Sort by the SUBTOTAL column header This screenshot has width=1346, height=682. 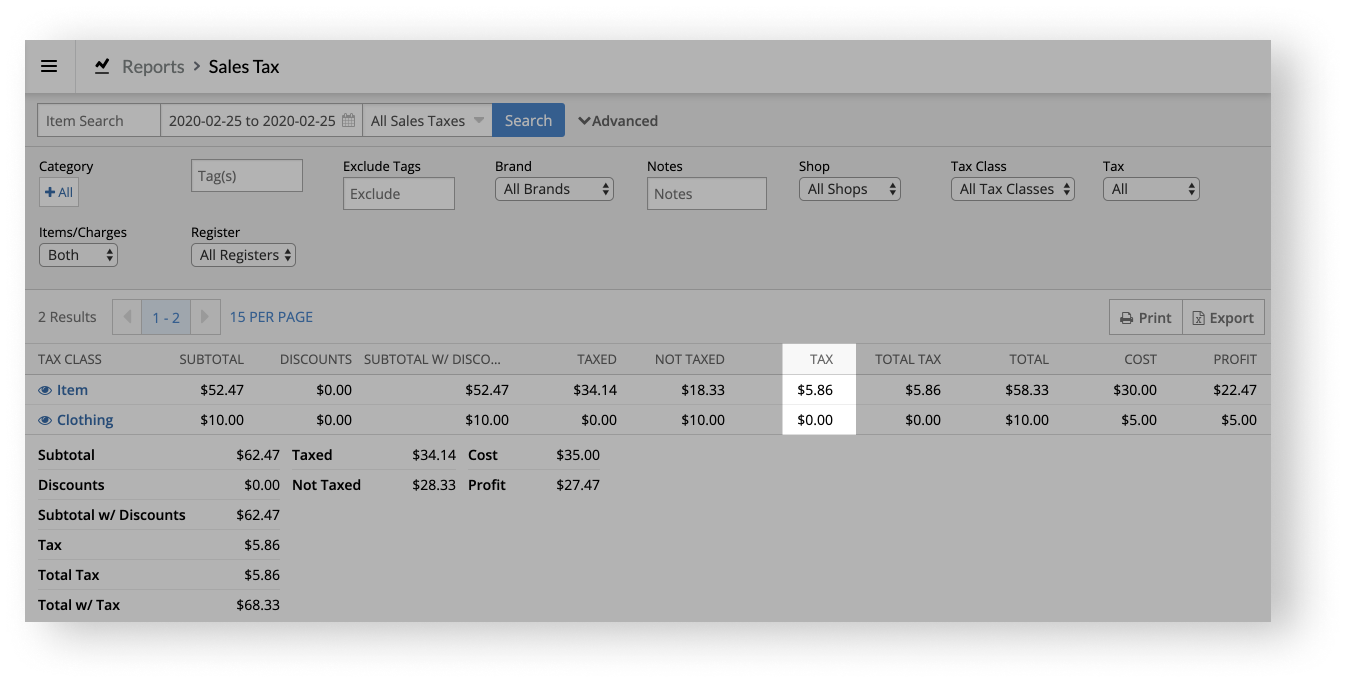pos(212,359)
